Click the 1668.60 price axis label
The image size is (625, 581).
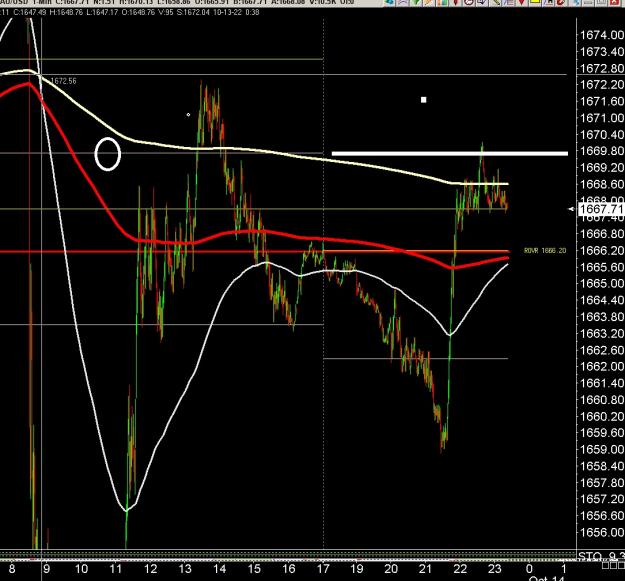pyautogui.click(x=601, y=184)
